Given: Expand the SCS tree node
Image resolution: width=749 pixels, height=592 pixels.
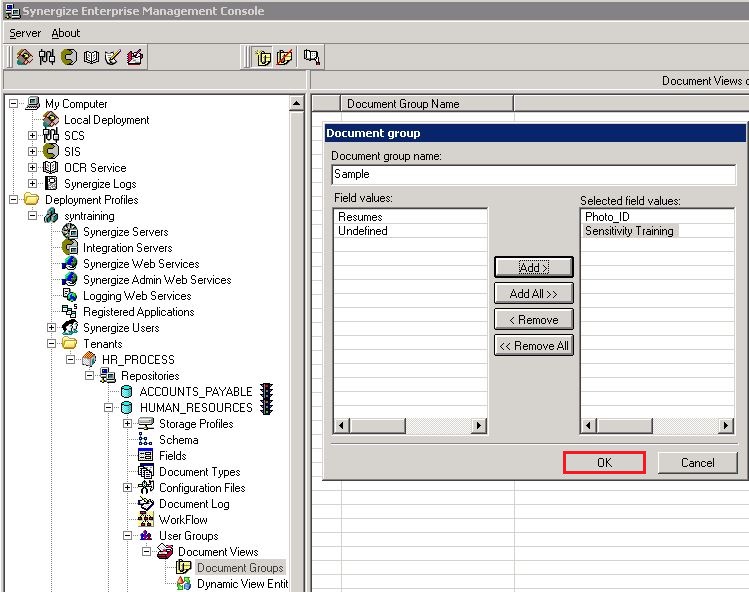Looking at the screenshot, I should [x=32, y=135].
